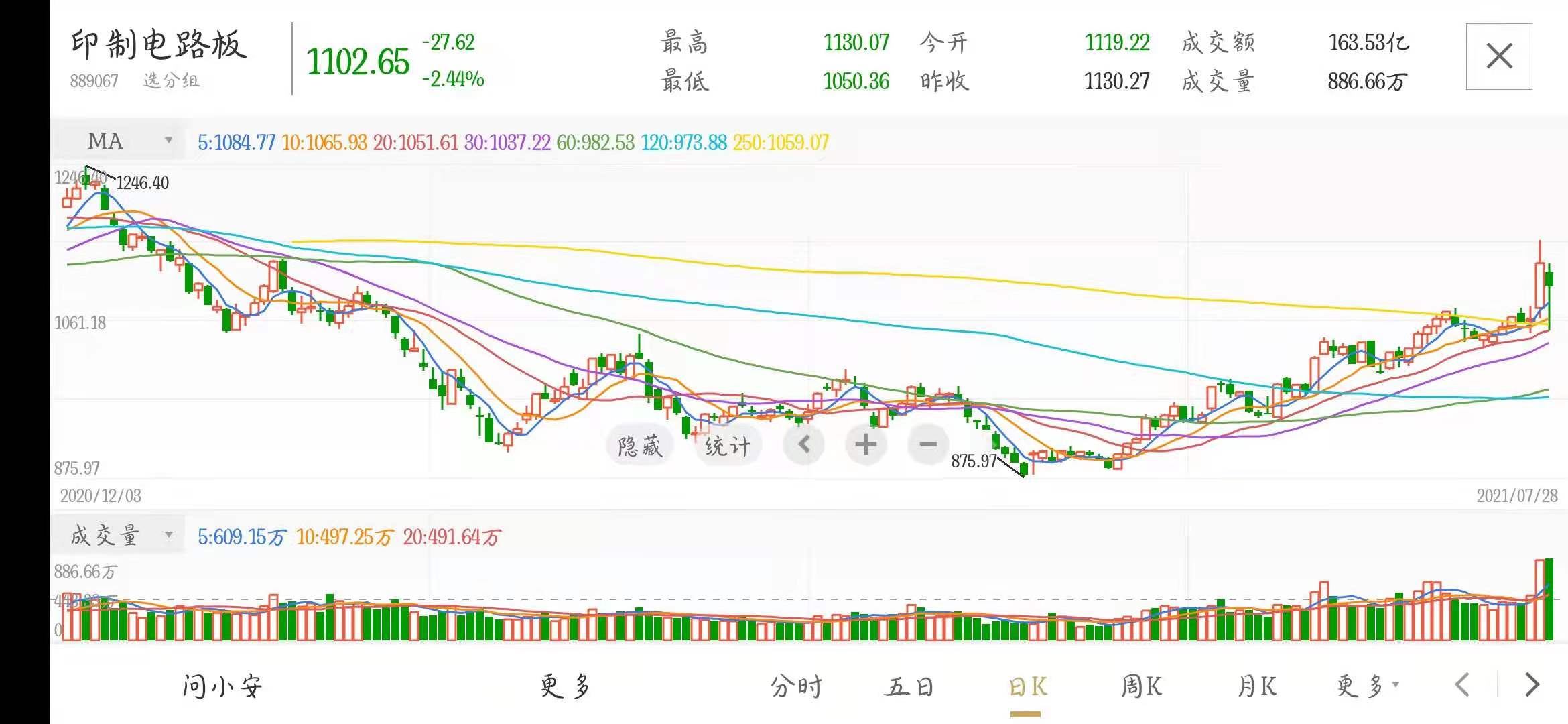Switch to the 周K tab
Viewport: 1568px width, 724px height.
[1141, 686]
